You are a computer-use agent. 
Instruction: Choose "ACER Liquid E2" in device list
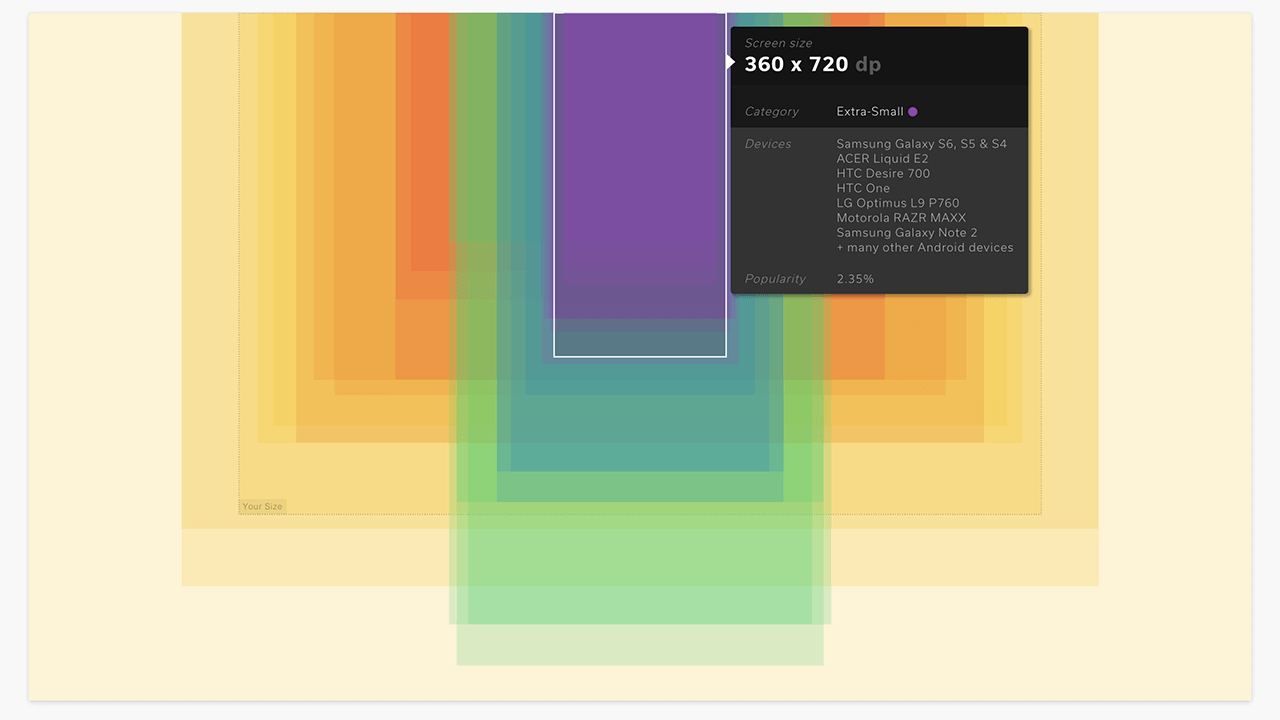(x=882, y=159)
